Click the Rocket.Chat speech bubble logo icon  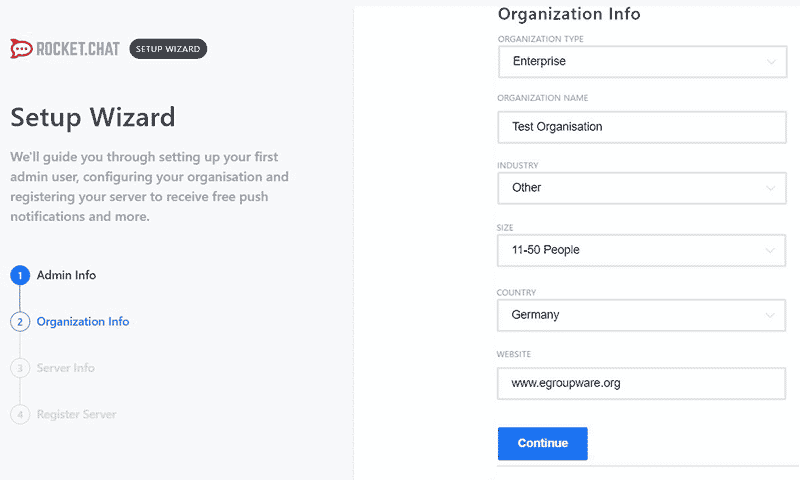21,48
